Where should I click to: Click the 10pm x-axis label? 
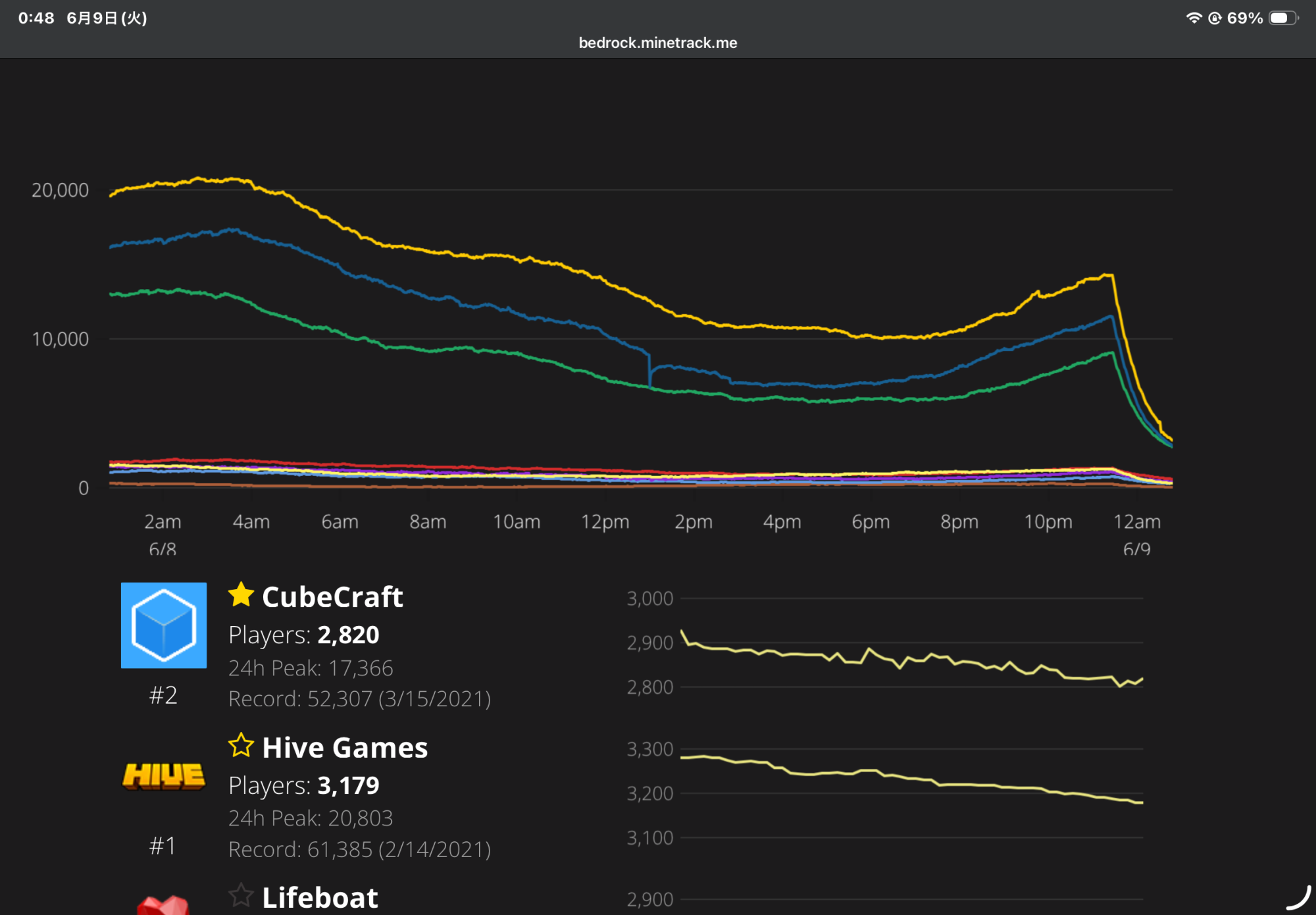click(x=1048, y=522)
